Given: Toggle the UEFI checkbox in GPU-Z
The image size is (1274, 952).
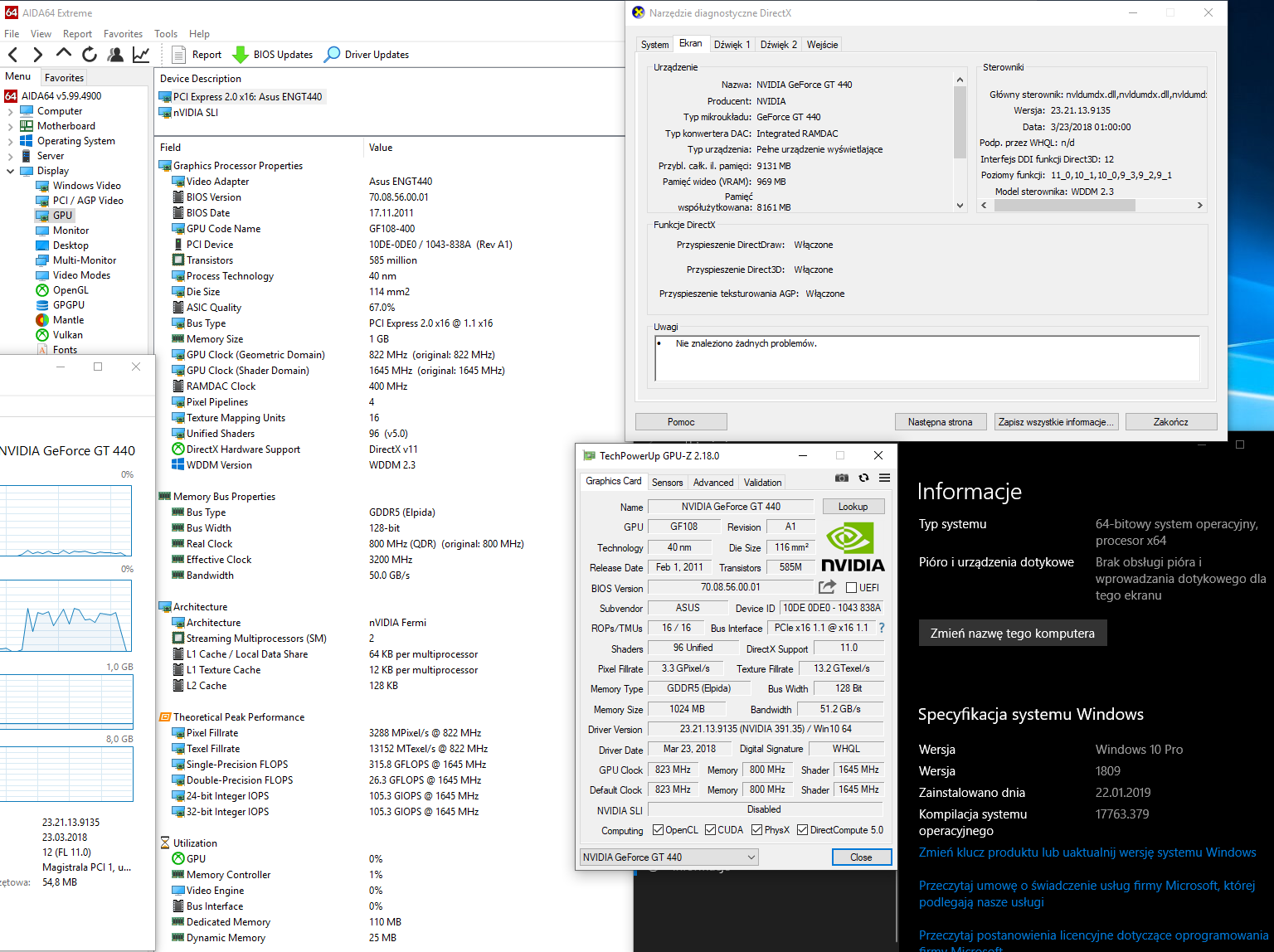Looking at the screenshot, I should pyautogui.click(x=851, y=588).
